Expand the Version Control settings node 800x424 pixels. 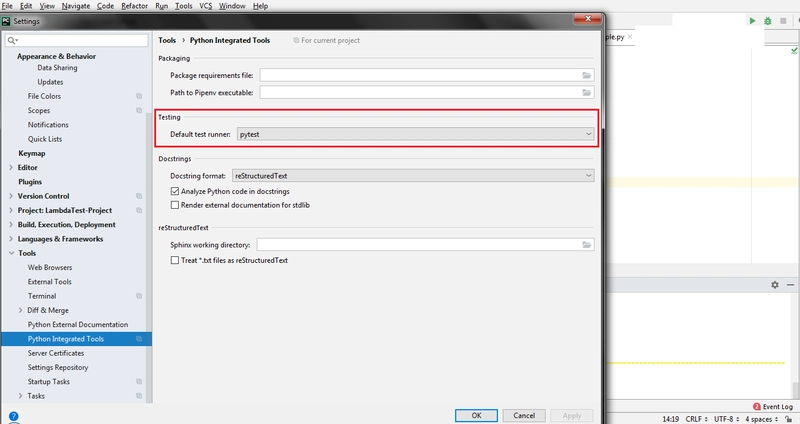(12, 196)
